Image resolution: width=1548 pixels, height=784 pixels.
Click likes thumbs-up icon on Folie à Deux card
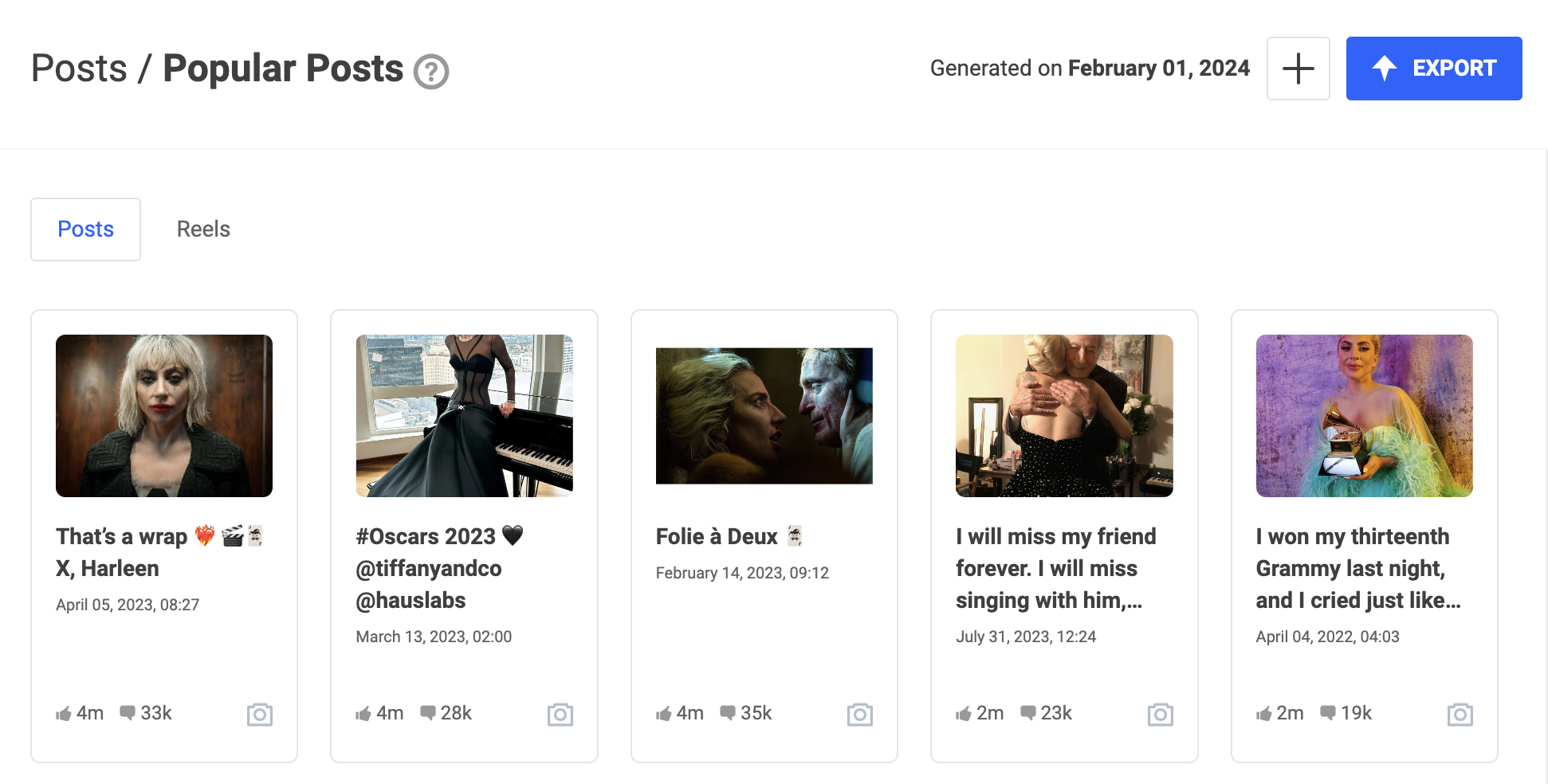664,714
